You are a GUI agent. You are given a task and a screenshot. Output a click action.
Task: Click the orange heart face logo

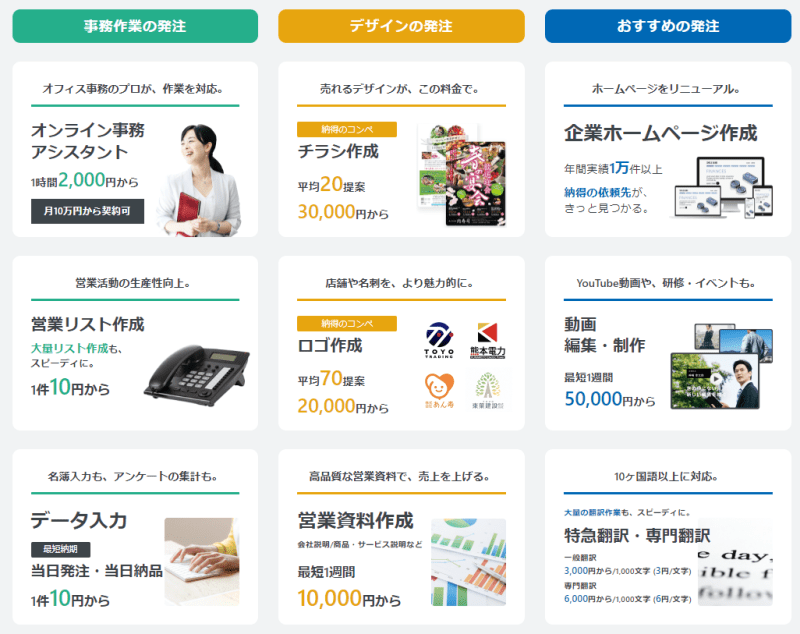tap(439, 390)
